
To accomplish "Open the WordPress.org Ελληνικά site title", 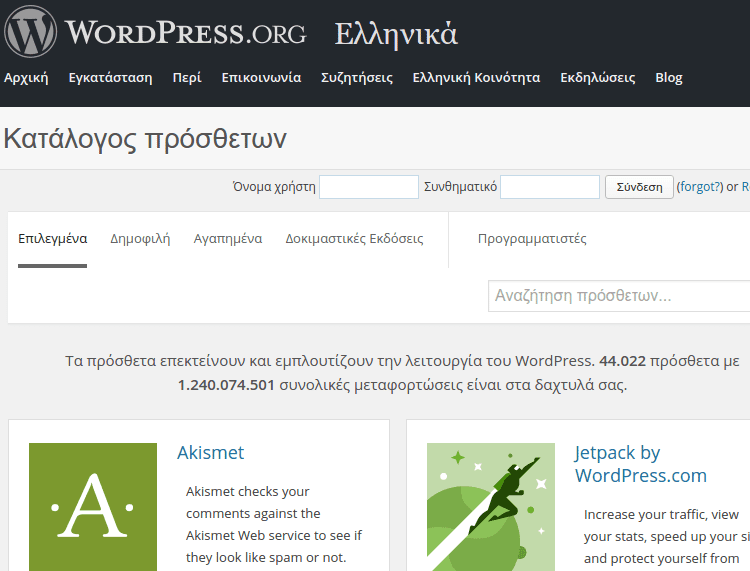I will [261, 33].
